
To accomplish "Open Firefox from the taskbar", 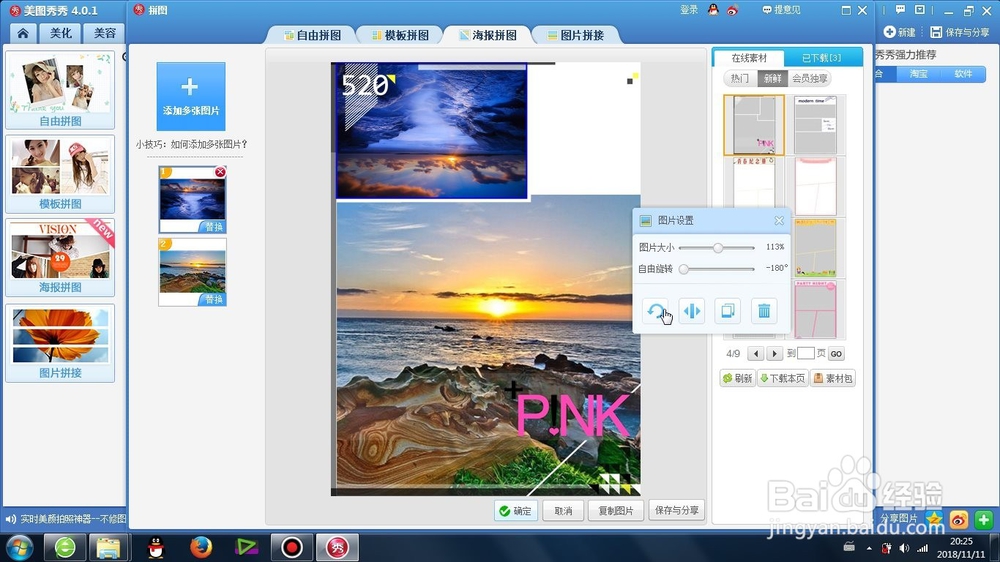I will click(x=201, y=547).
